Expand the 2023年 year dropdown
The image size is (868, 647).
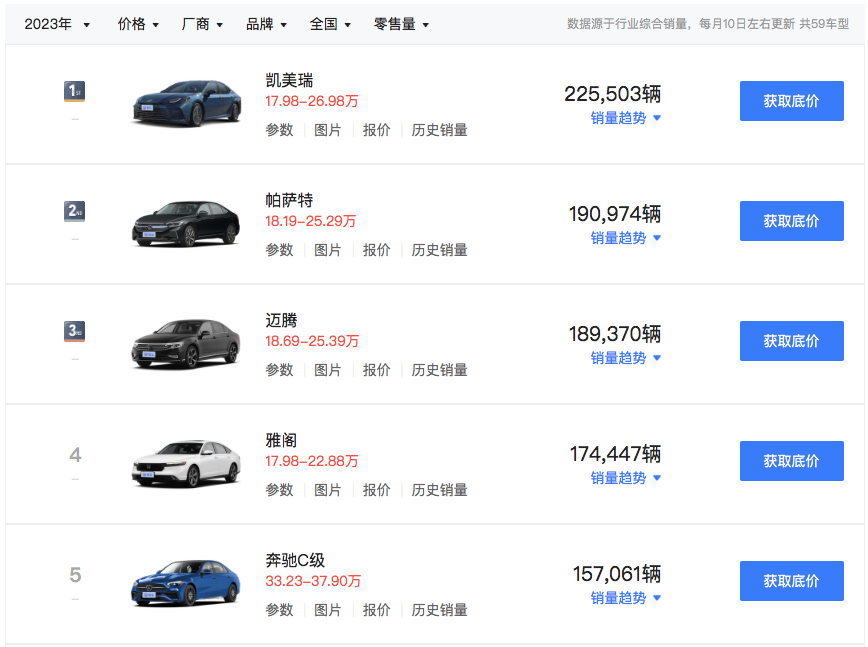57,24
